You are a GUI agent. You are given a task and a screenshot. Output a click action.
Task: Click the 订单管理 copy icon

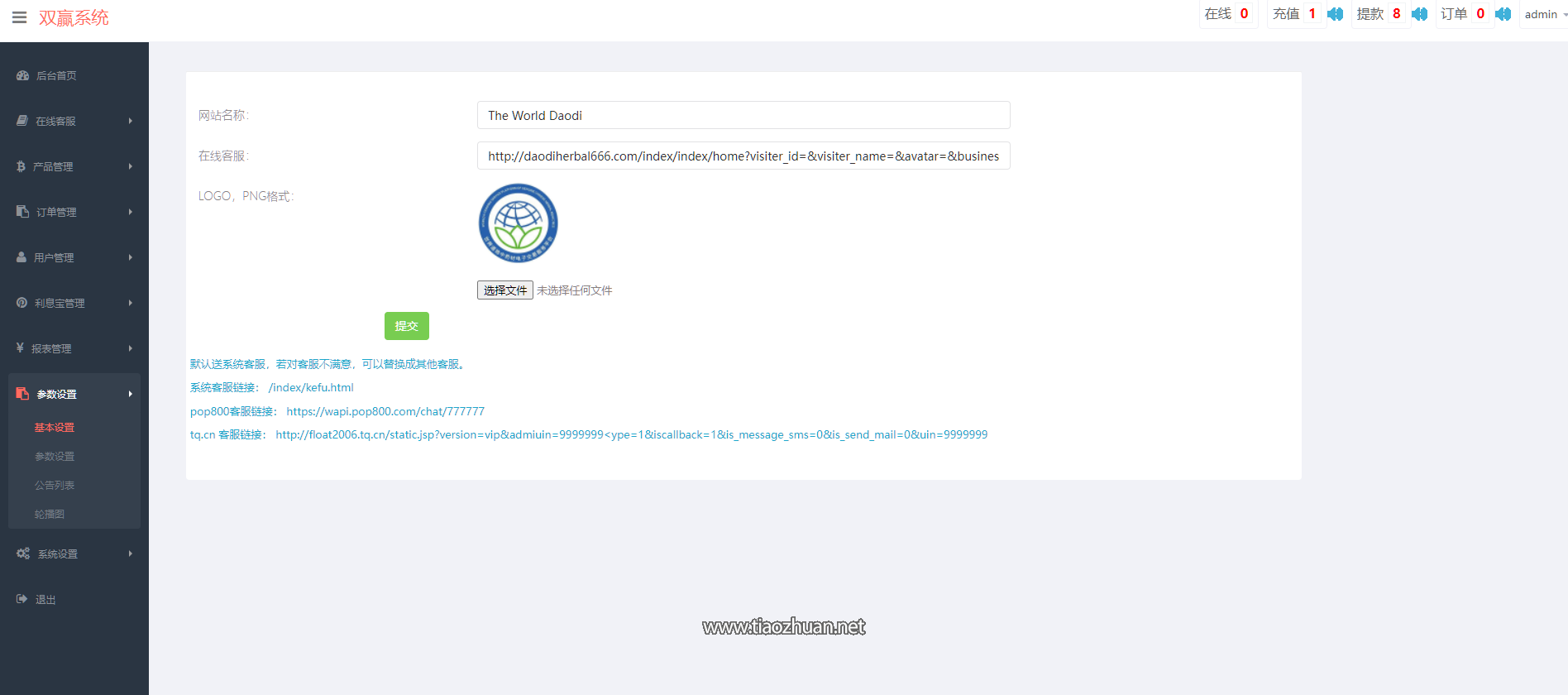22,212
